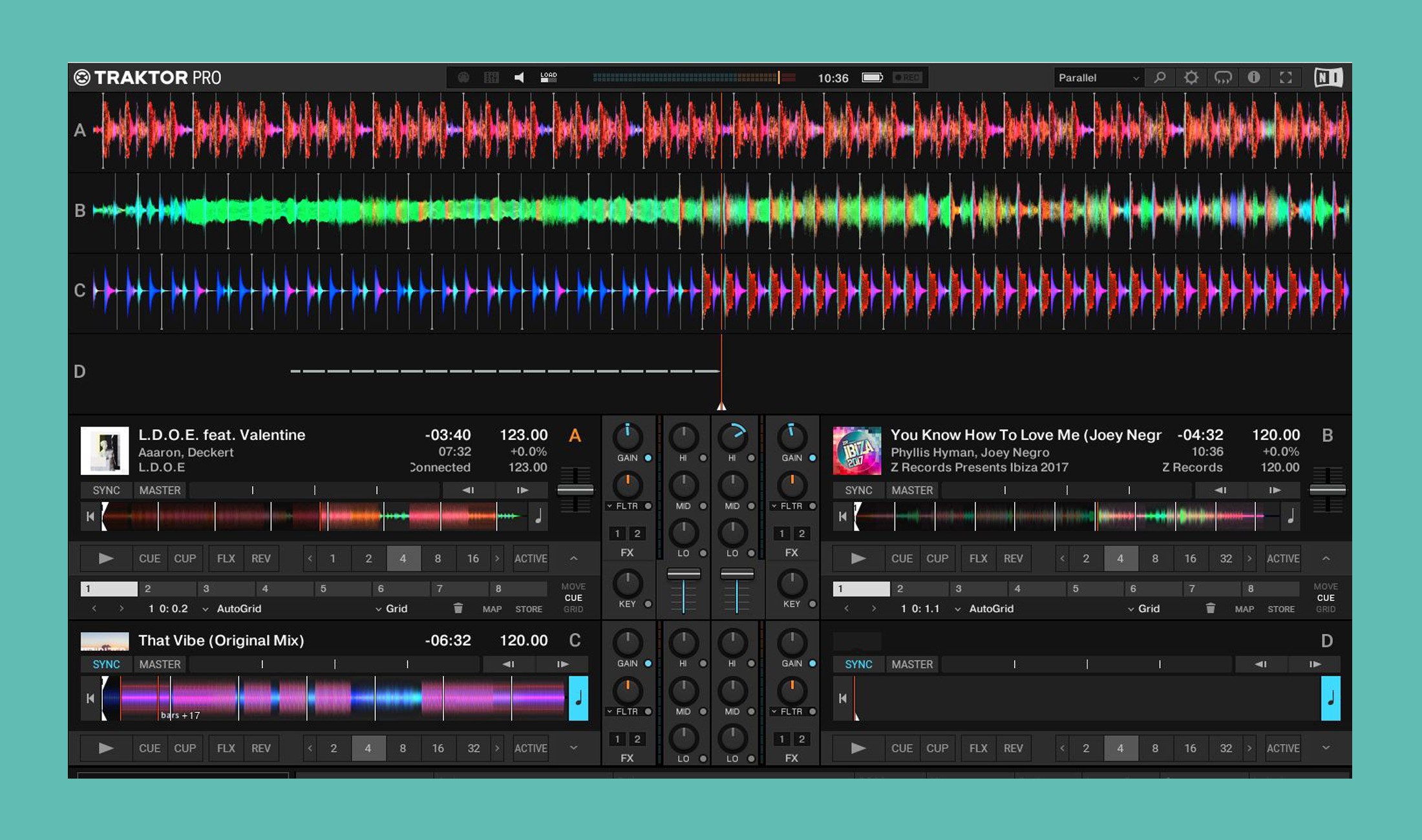Click the browser search magnifier icon

[1160, 78]
